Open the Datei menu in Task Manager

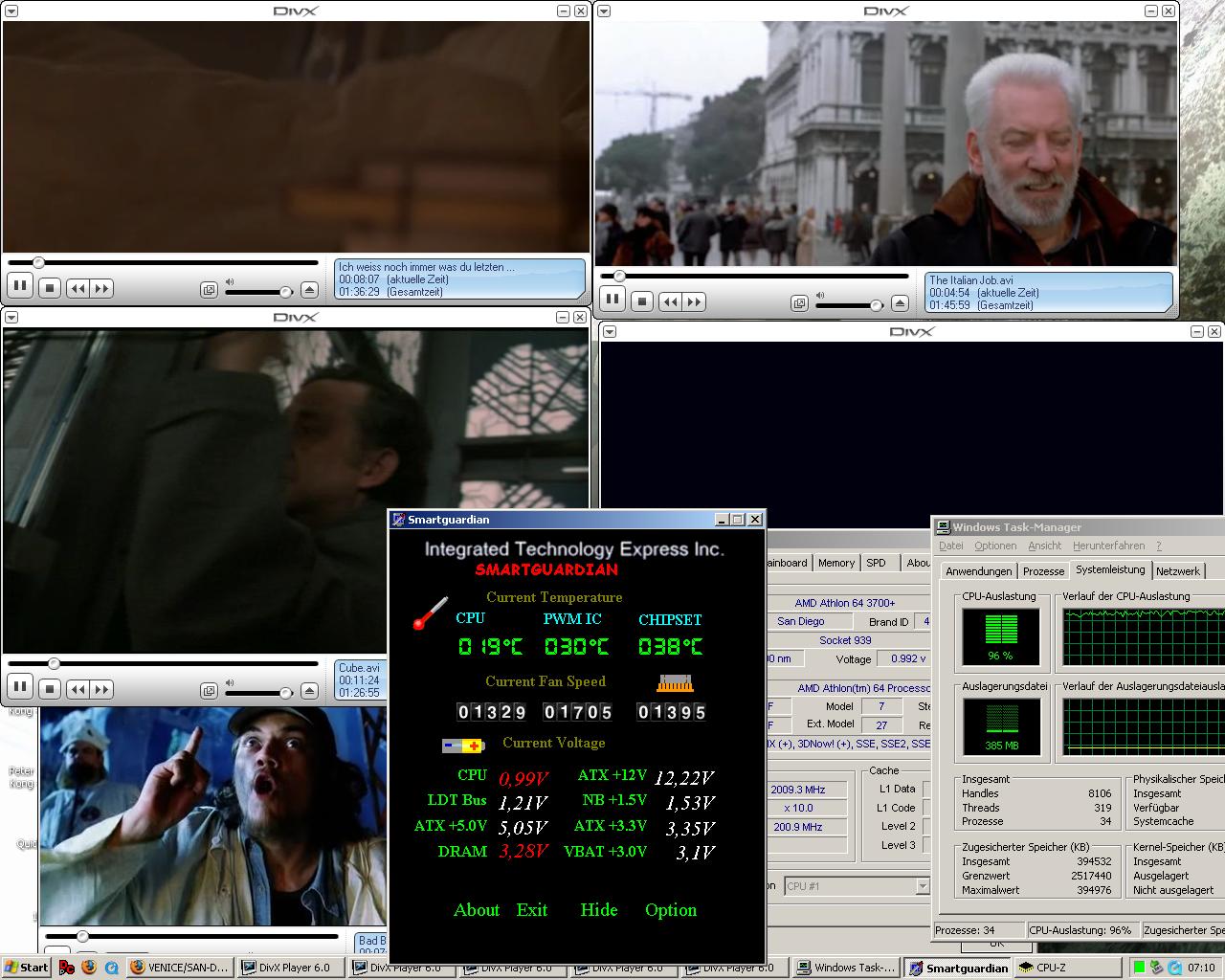coord(951,546)
